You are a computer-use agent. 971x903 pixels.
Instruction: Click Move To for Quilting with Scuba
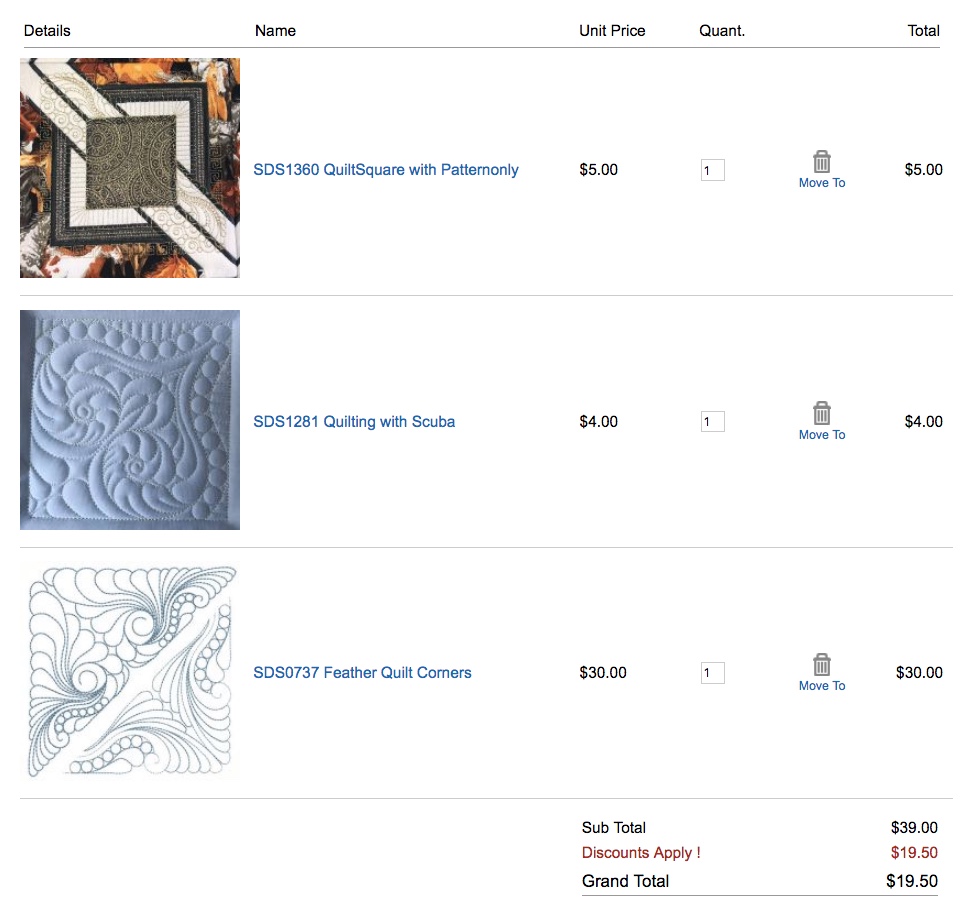(x=822, y=435)
